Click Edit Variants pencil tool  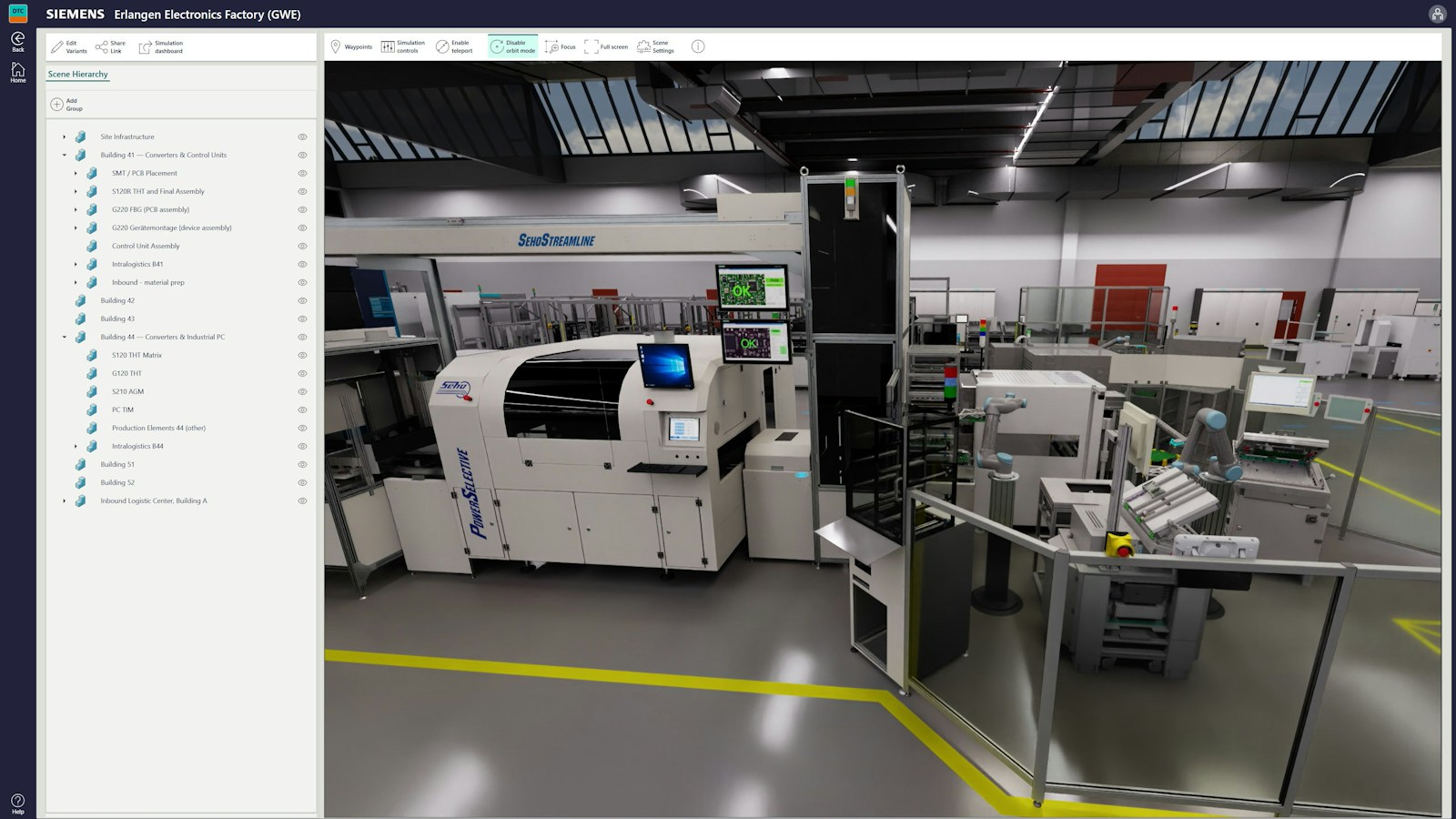tap(69, 46)
